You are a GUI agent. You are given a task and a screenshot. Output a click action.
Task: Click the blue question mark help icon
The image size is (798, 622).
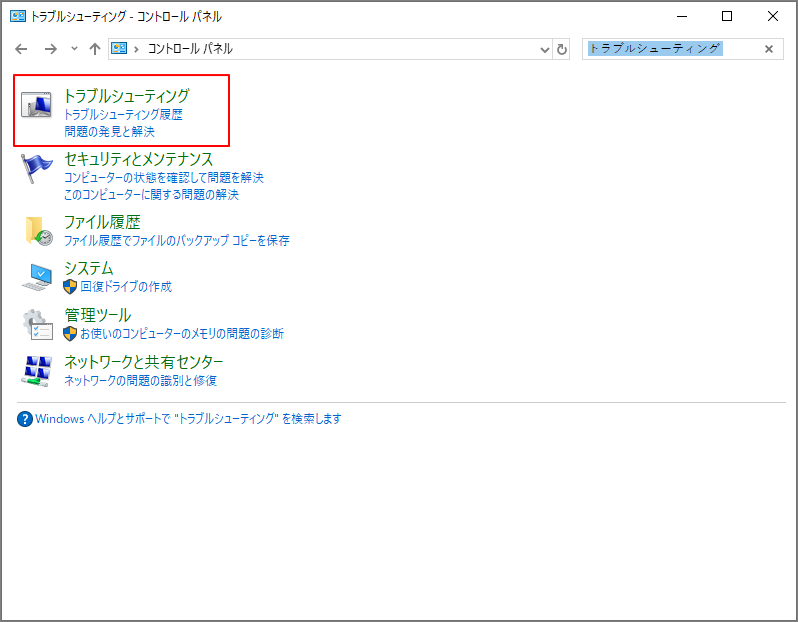[24, 419]
